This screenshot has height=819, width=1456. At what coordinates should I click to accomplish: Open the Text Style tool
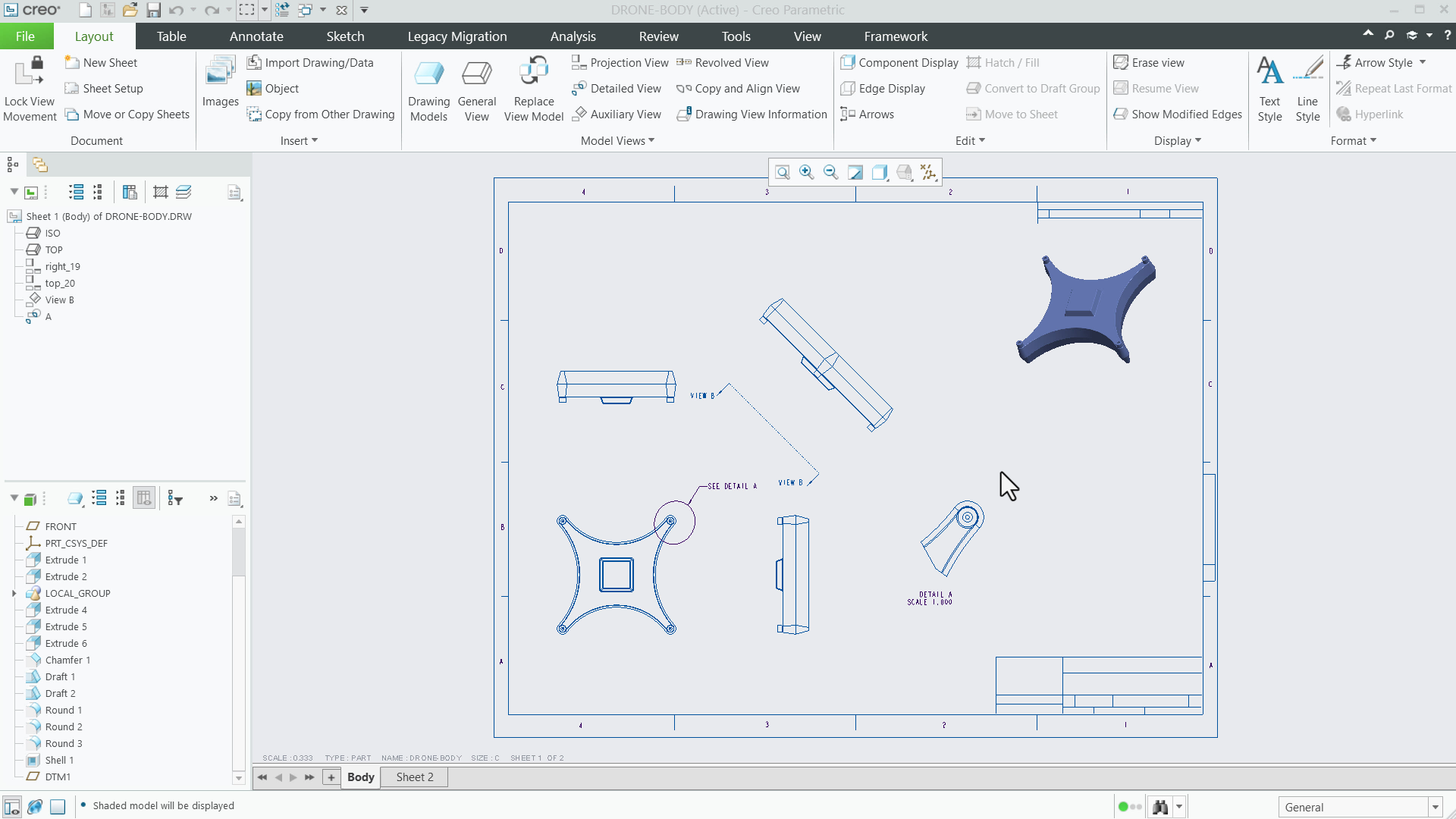tap(1269, 87)
